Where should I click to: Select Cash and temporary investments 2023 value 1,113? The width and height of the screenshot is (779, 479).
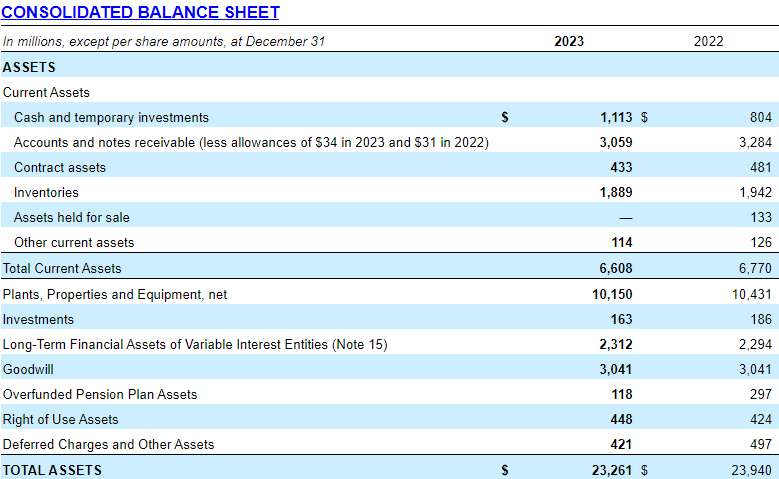(616, 117)
